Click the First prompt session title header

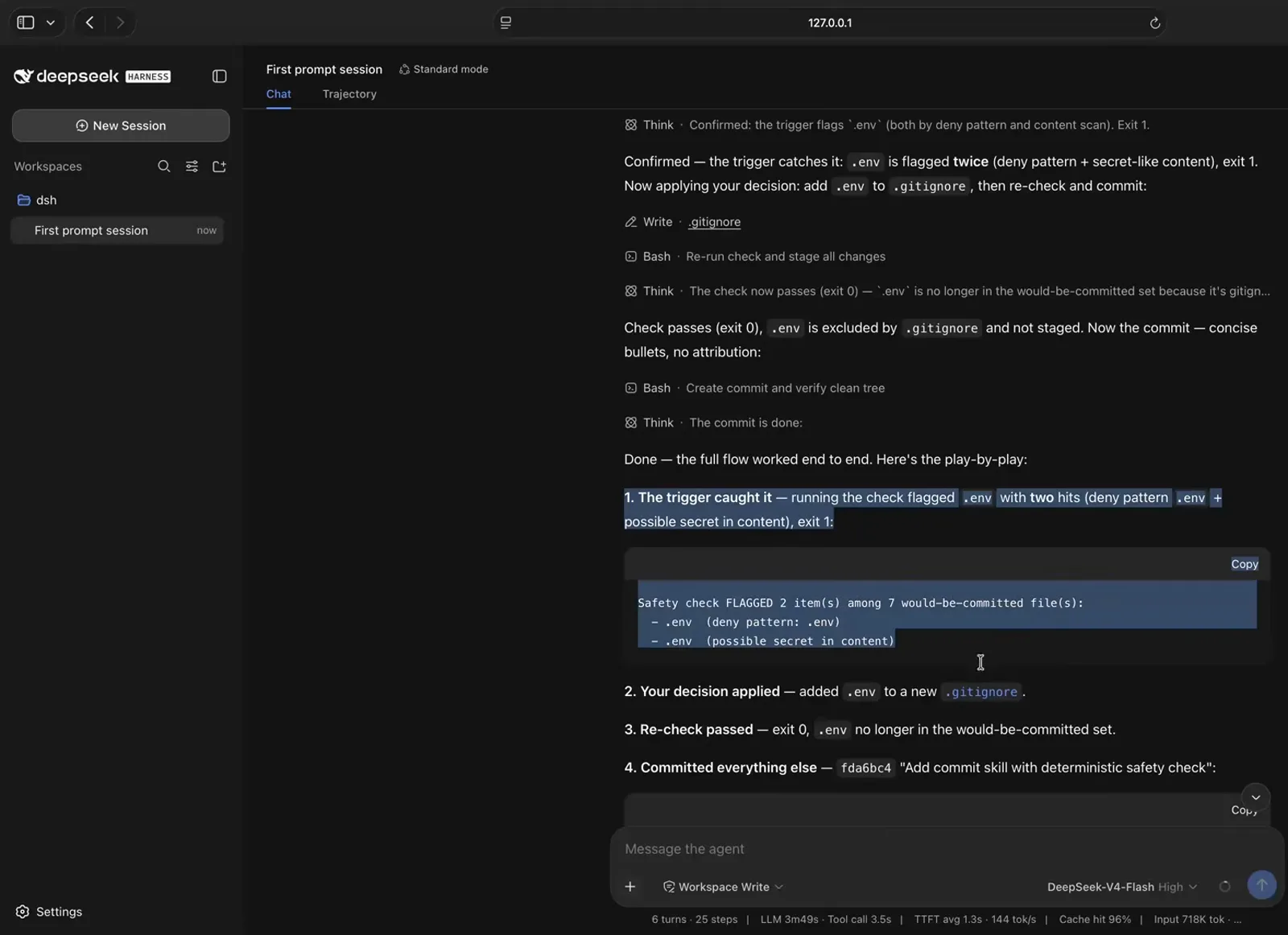pyautogui.click(x=324, y=69)
